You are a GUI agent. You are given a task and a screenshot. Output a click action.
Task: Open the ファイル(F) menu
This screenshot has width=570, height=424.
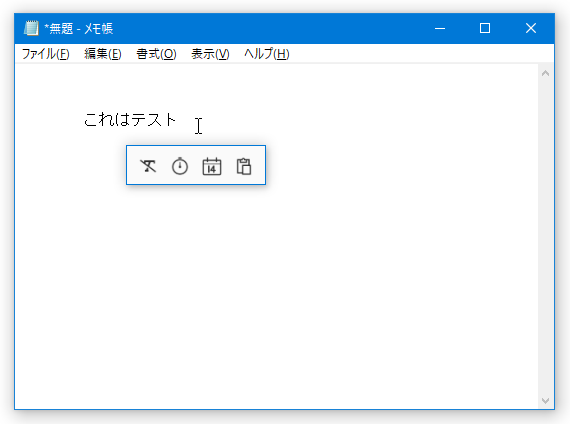46,54
